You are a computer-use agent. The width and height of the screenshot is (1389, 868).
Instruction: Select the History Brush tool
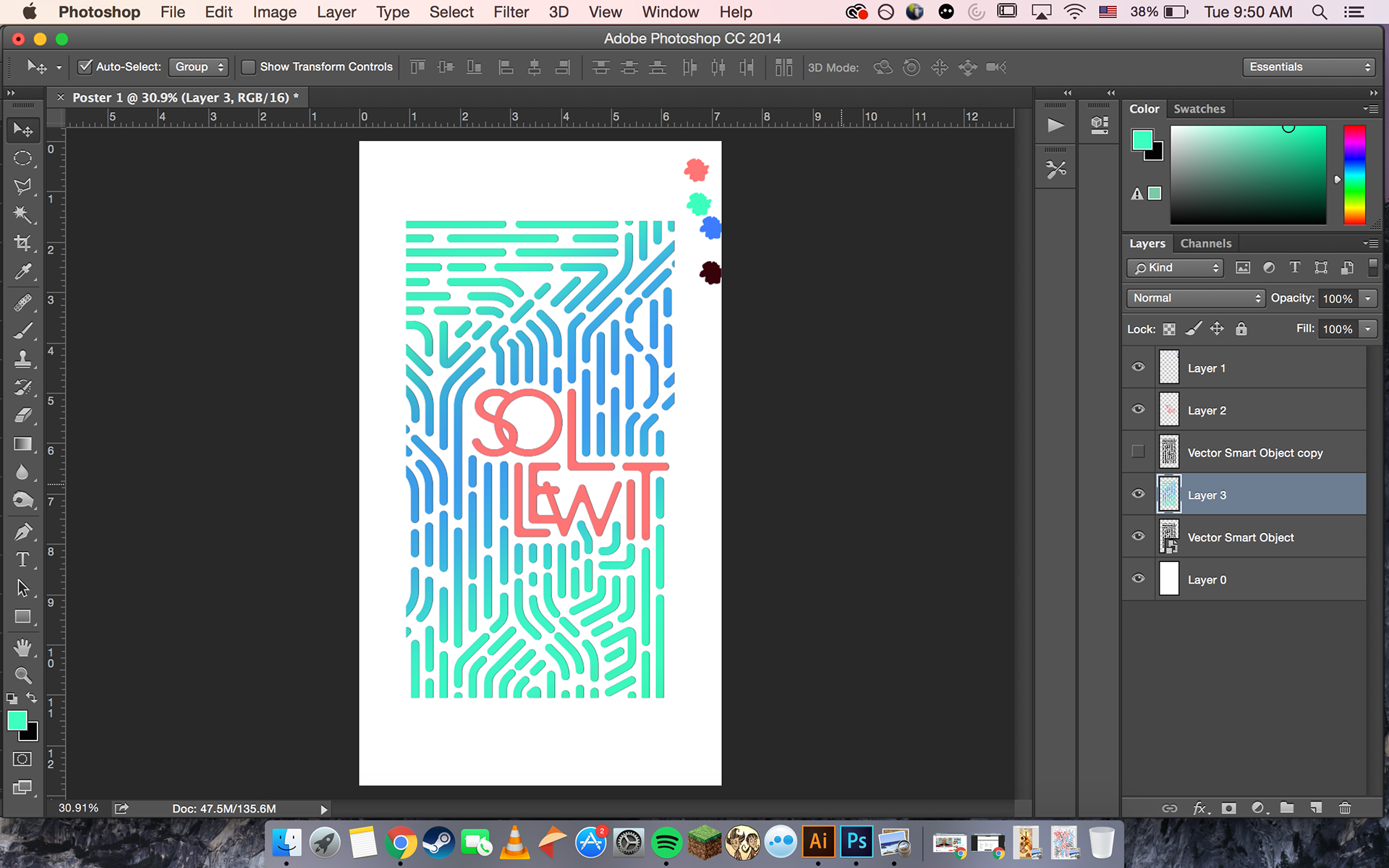click(x=23, y=387)
